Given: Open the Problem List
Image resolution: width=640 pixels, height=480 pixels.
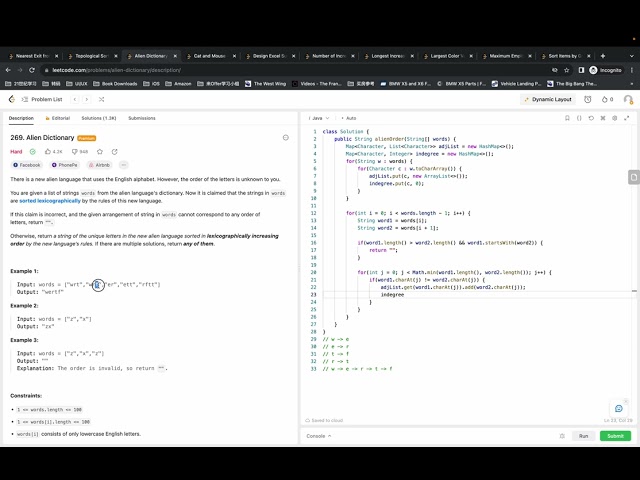Looking at the screenshot, I should pyautogui.click(x=42, y=99).
